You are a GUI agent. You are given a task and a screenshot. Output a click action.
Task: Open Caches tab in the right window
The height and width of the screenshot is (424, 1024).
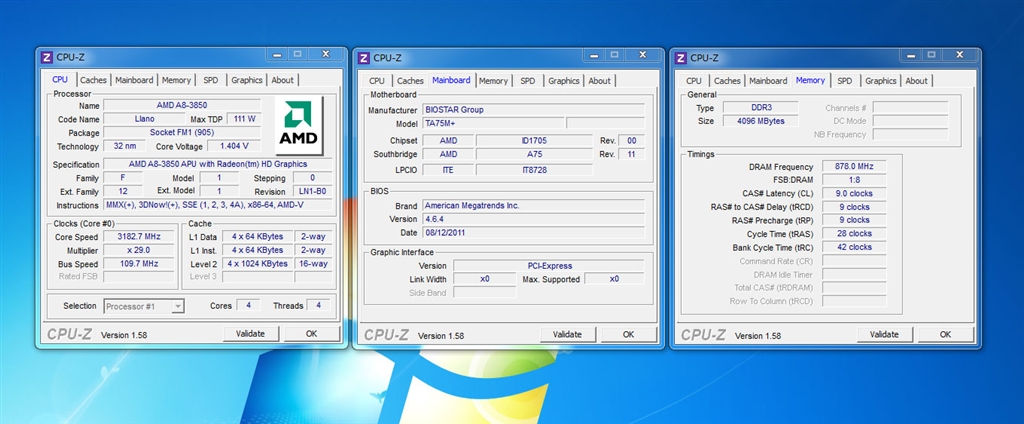727,81
